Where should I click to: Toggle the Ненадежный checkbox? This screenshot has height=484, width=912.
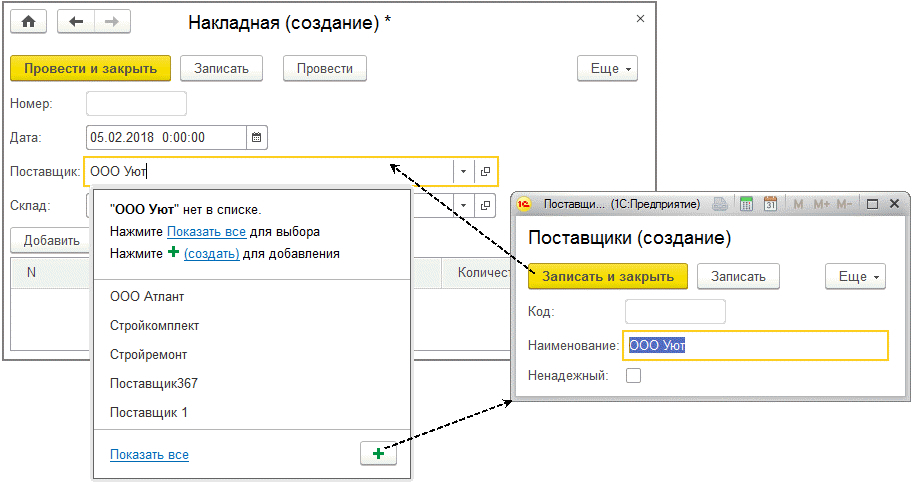pyautogui.click(x=633, y=376)
